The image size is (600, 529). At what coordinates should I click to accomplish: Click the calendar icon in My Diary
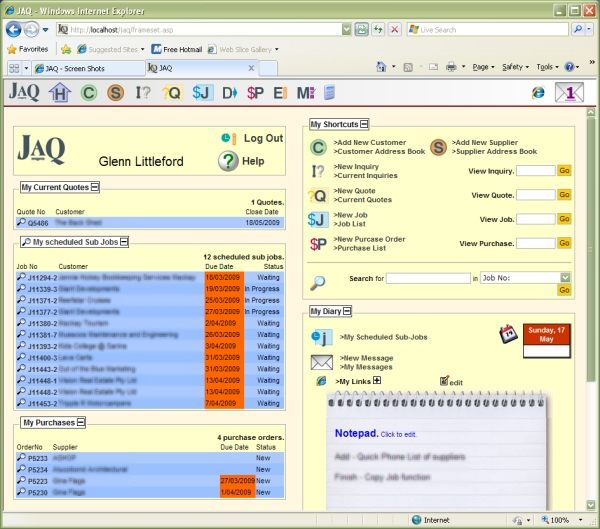509,334
